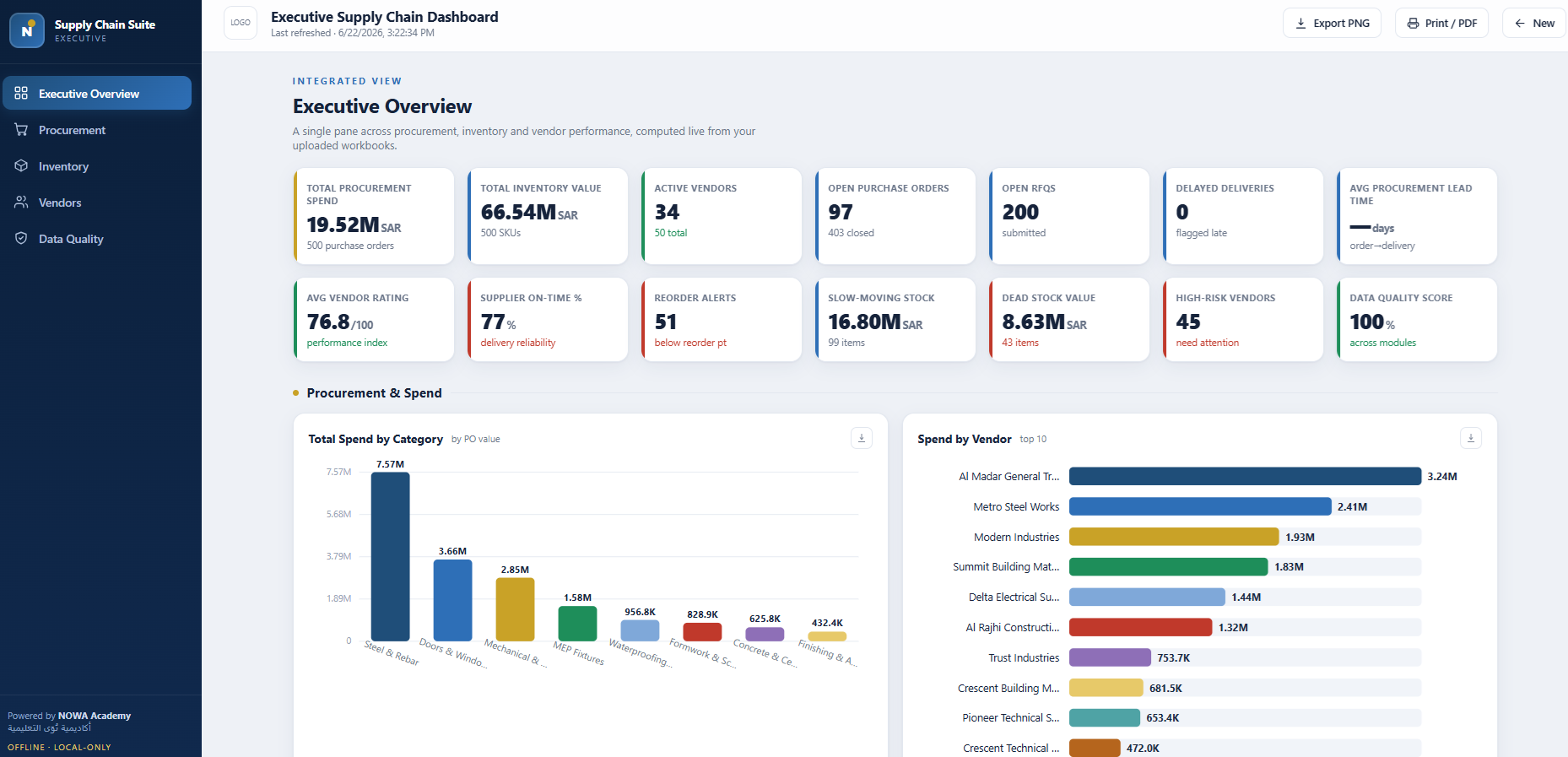Select the Total Inventory Value card
The height and width of the screenshot is (757, 1568).
tap(548, 216)
